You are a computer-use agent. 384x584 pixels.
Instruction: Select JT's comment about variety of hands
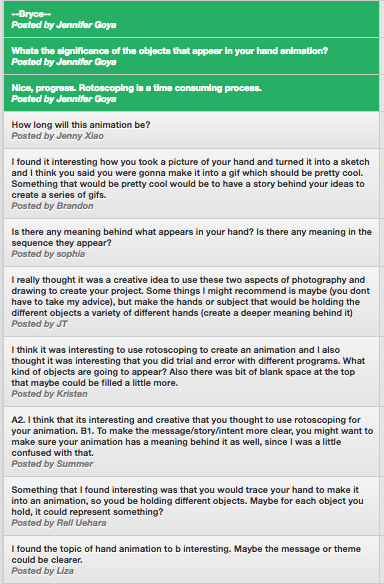[191, 302]
